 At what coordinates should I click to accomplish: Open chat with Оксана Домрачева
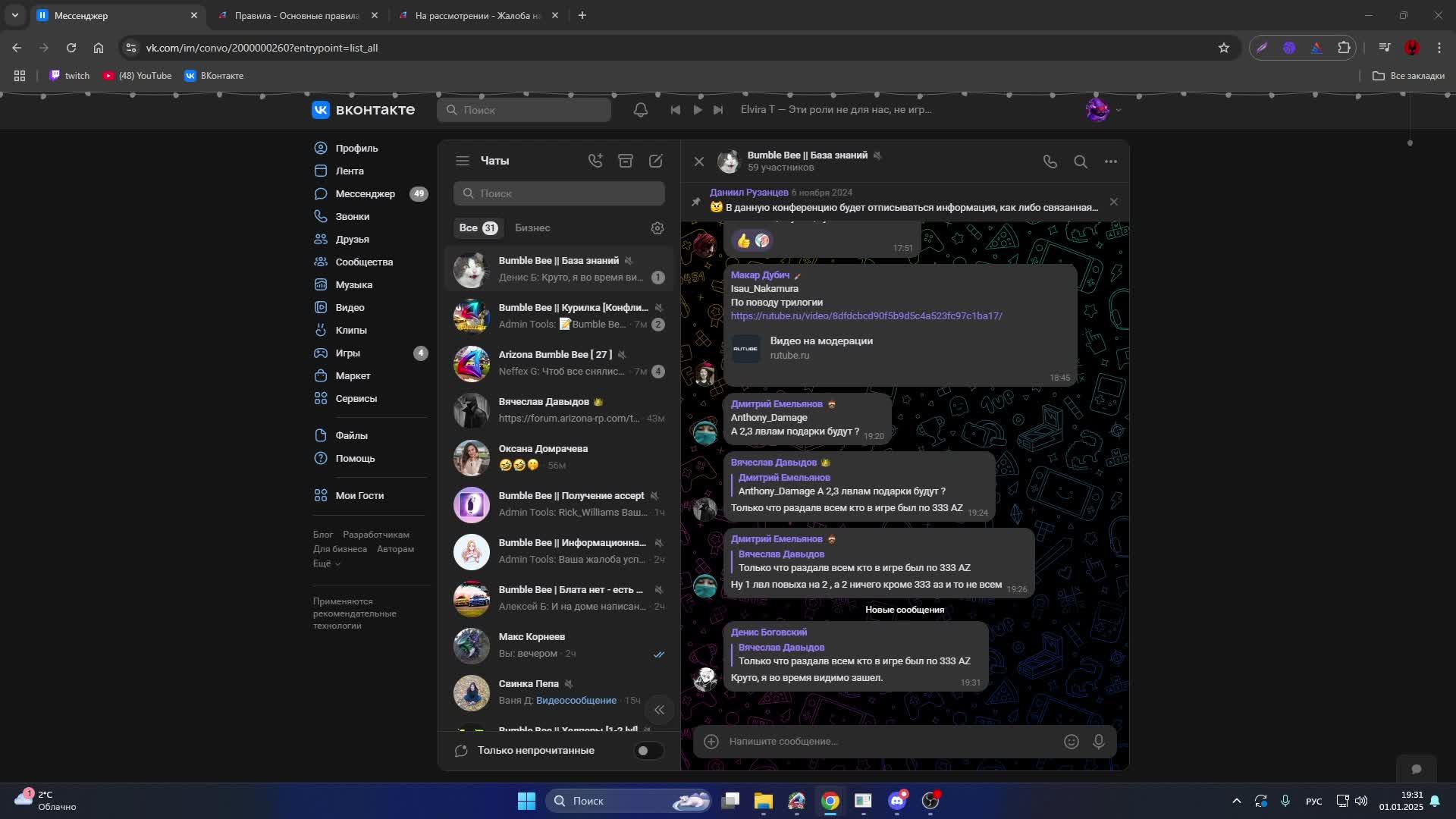tap(559, 457)
